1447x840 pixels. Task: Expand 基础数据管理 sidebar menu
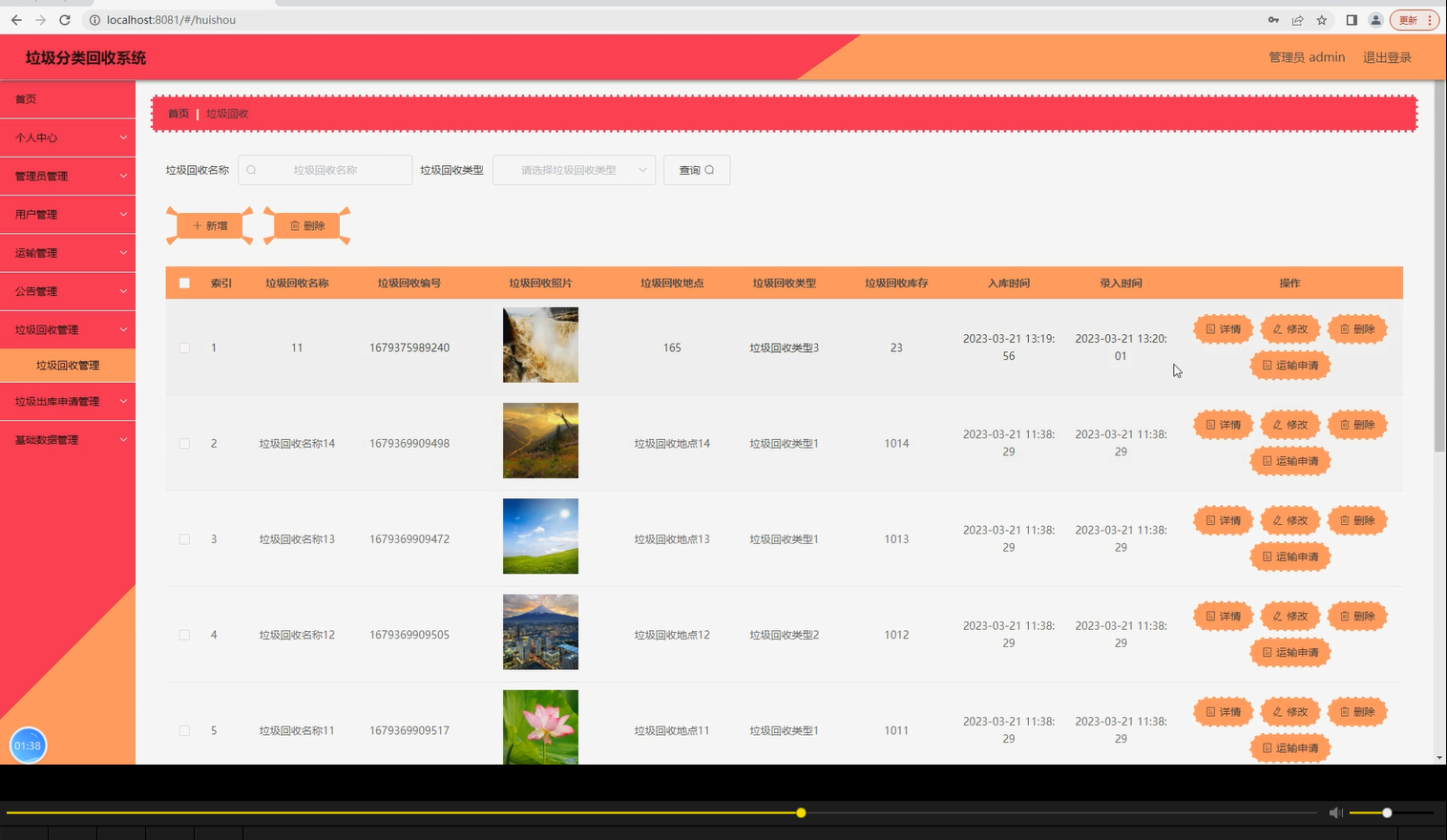coord(68,440)
